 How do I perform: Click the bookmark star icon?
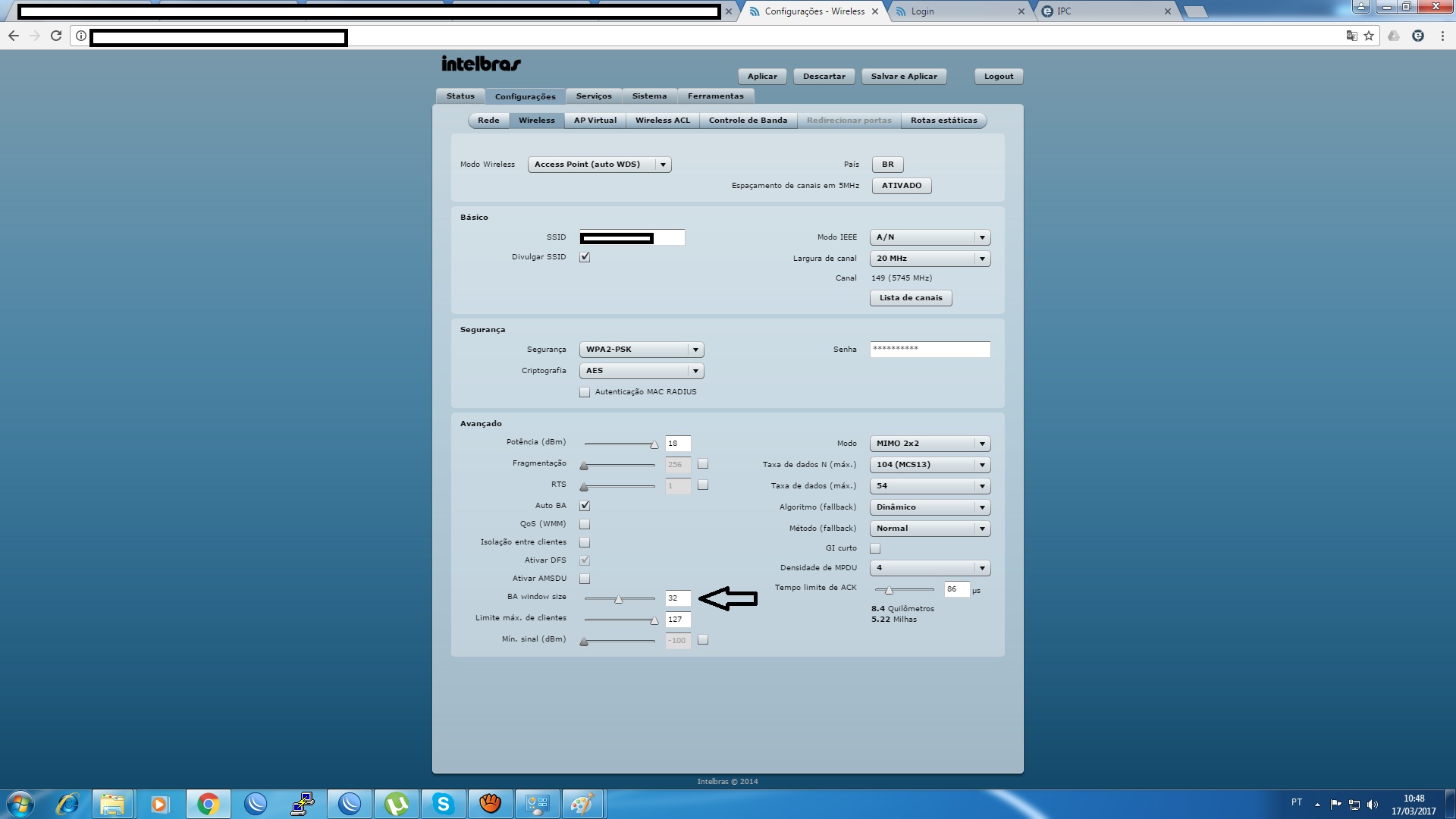click(1369, 36)
